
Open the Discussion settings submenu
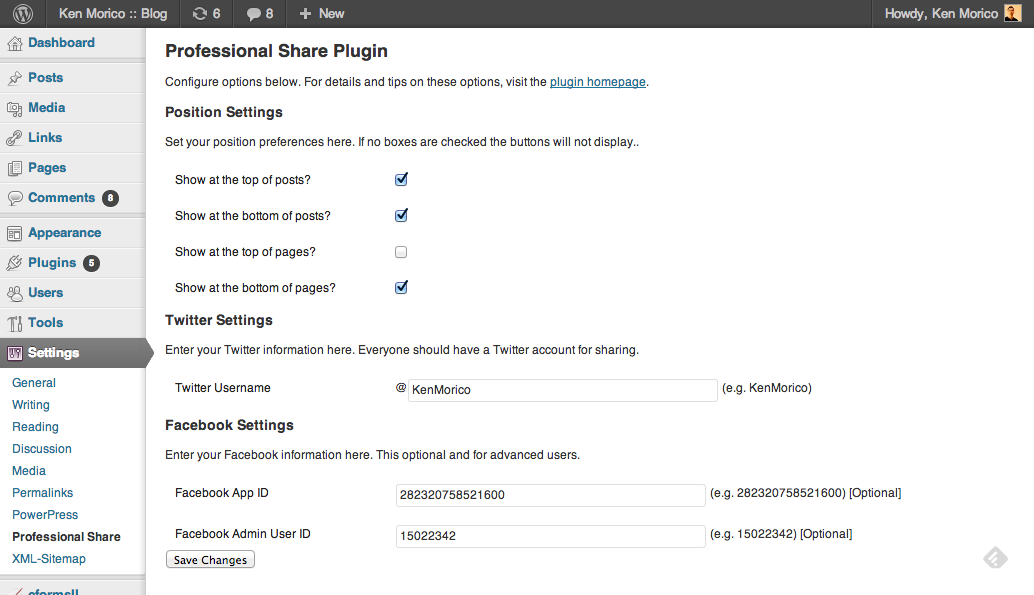click(42, 449)
